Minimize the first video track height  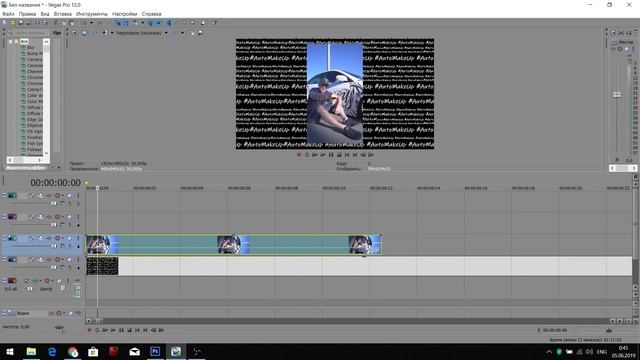pyautogui.click(x=4, y=196)
